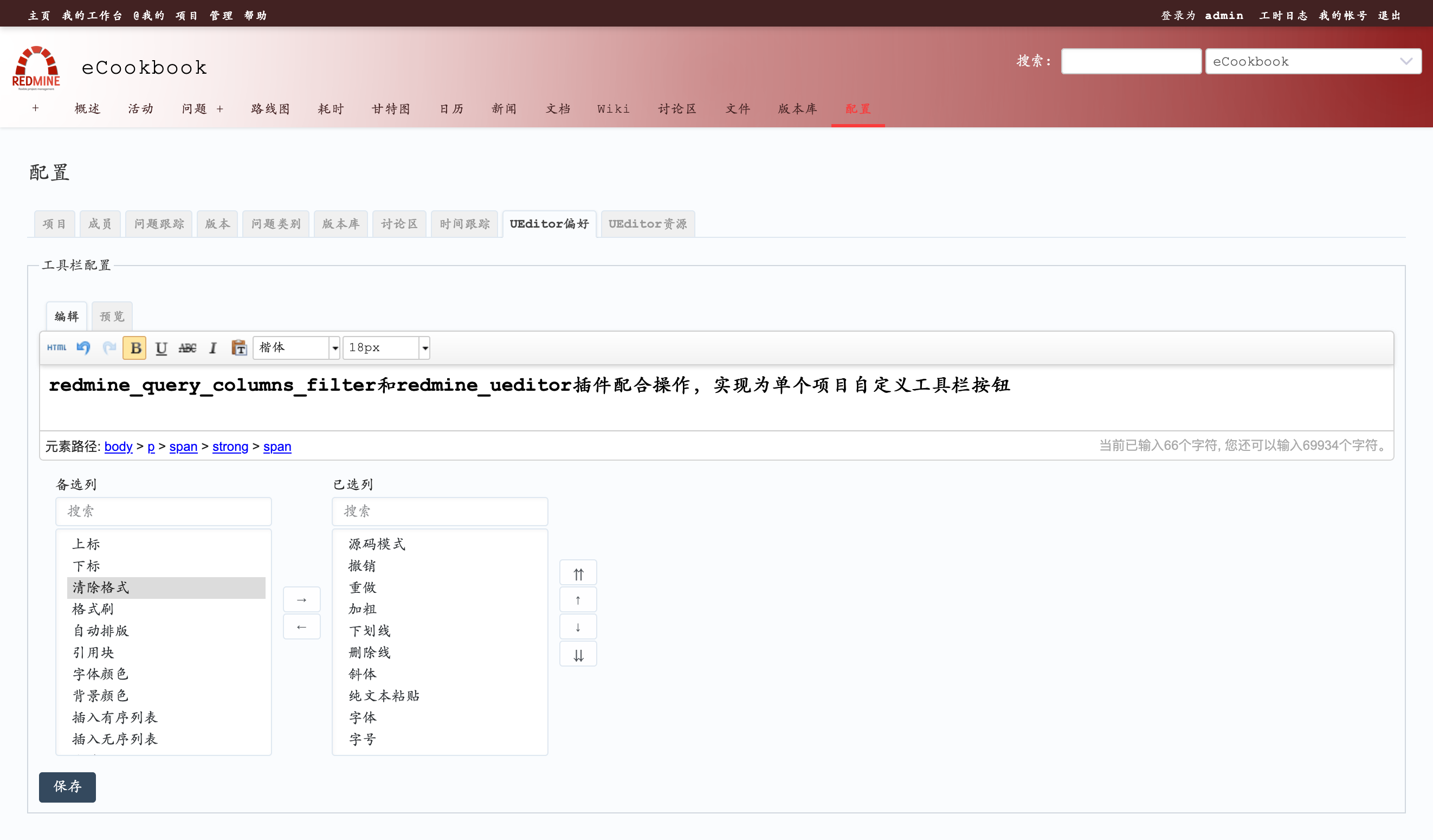
Task: Click the admin user link
Action: [x=1224, y=15]
